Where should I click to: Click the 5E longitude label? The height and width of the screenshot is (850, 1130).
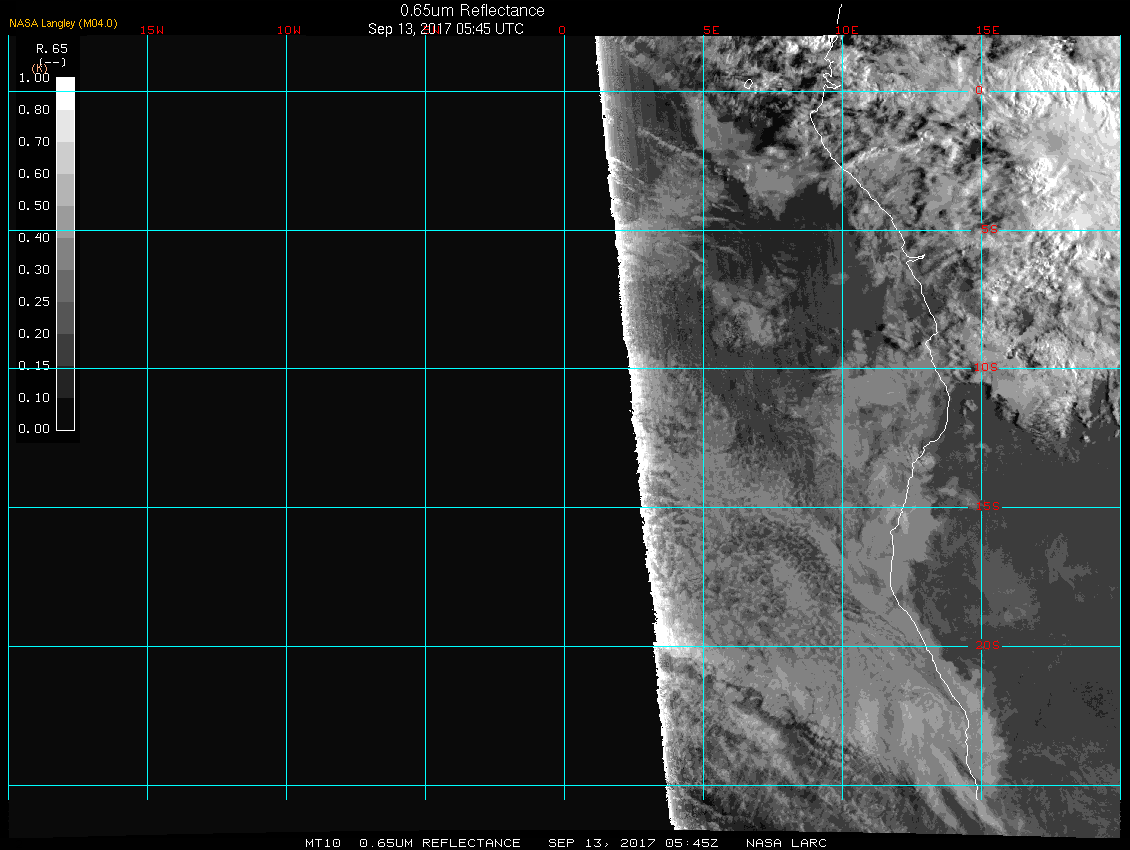tap(711, 30)
